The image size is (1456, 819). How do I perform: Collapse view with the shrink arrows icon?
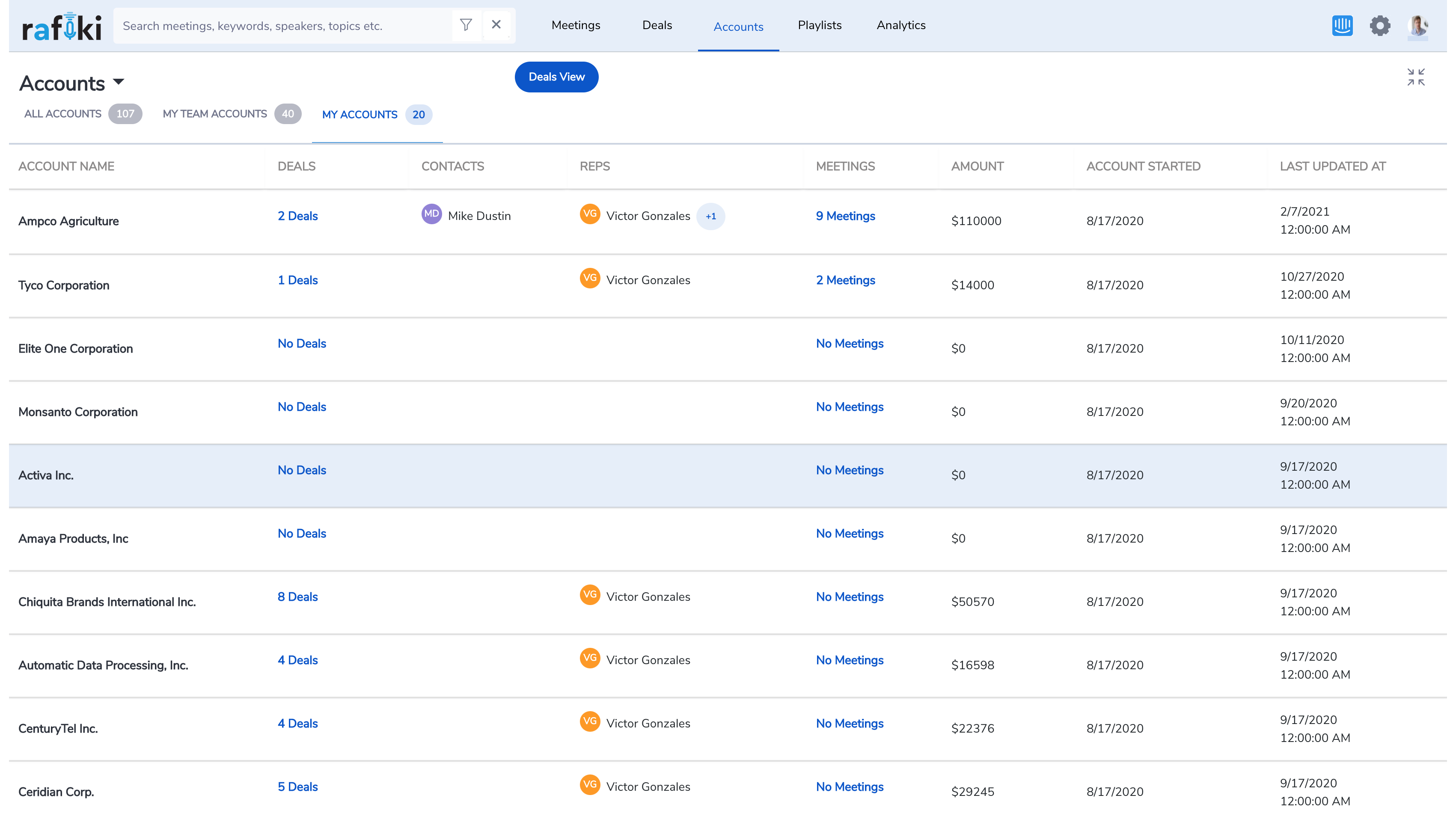(1416, 77)
